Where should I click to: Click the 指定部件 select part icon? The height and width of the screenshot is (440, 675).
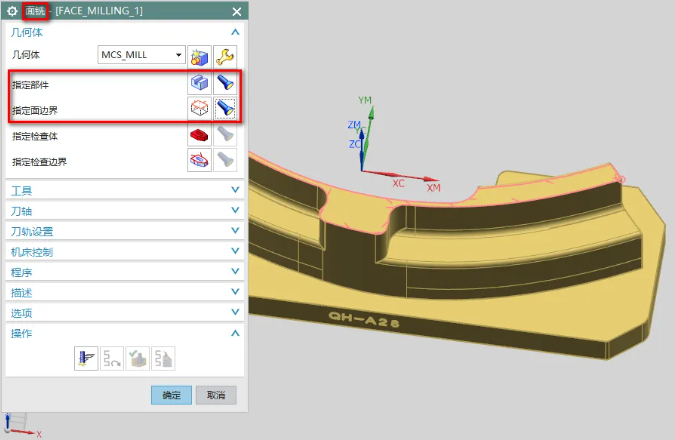(x=200, y=84)
